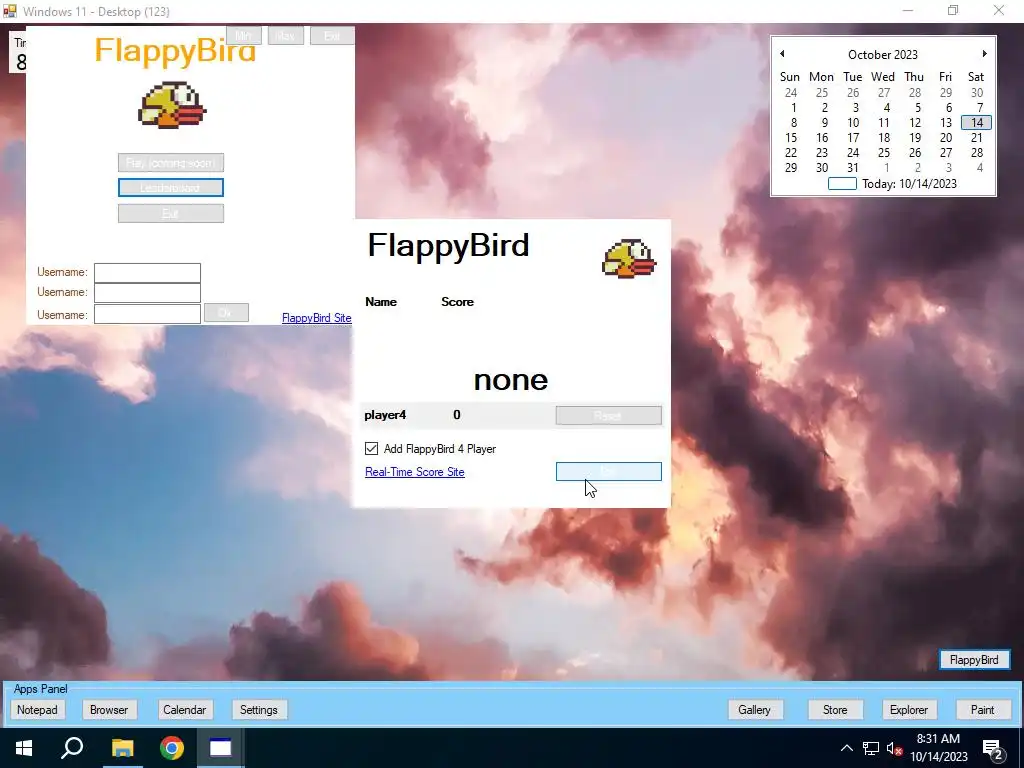
Task: Open Settings from the Apps Panel
Action: (x=259, y=710)
